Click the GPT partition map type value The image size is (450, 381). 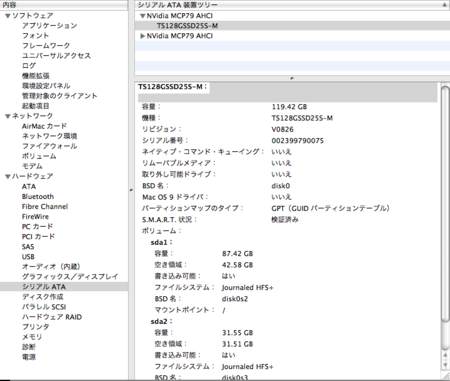[331, 208]
